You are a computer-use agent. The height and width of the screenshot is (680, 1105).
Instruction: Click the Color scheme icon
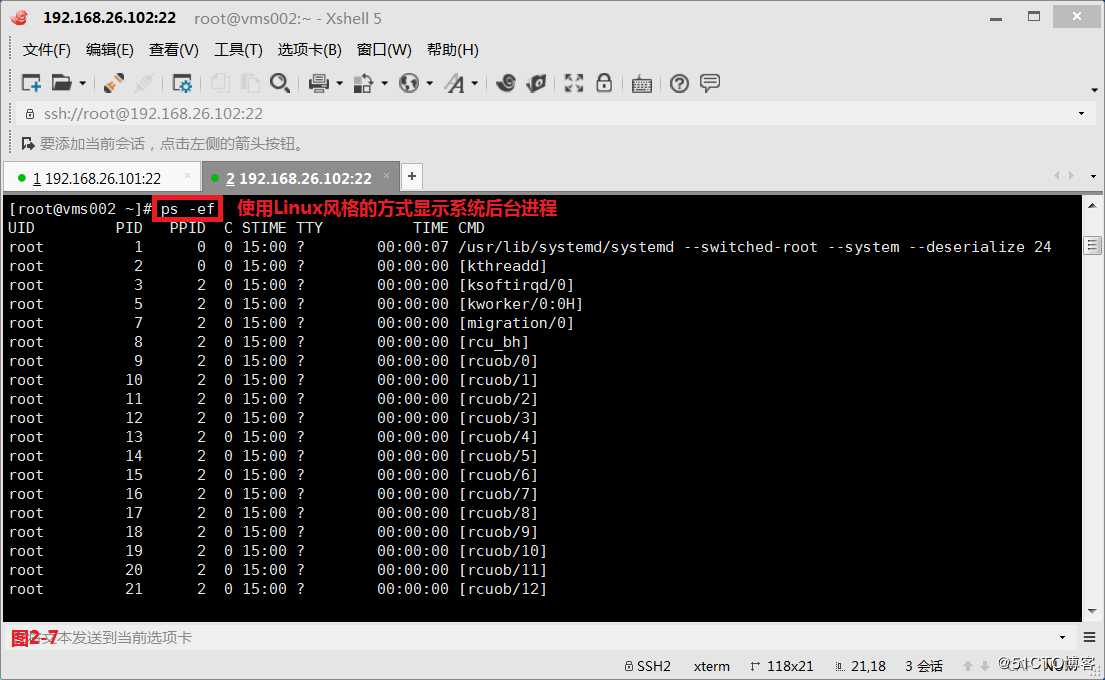(363, 83)
